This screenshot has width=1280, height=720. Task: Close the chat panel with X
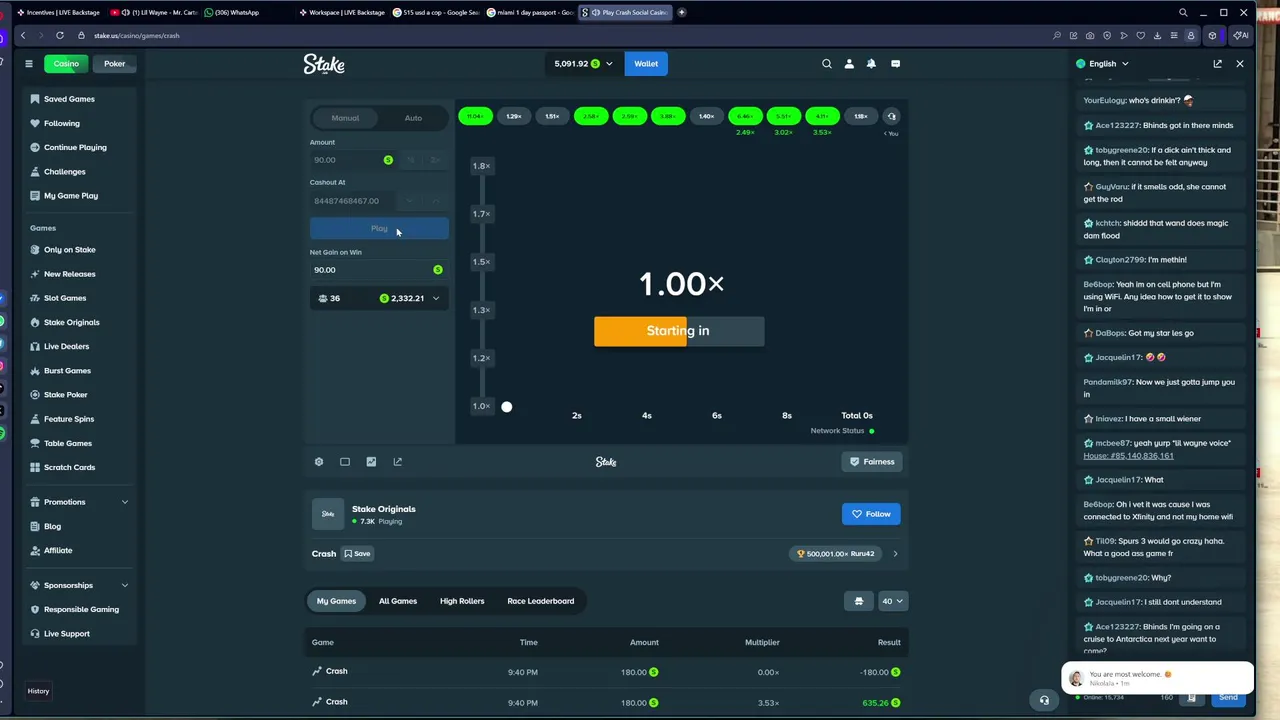1240,64
